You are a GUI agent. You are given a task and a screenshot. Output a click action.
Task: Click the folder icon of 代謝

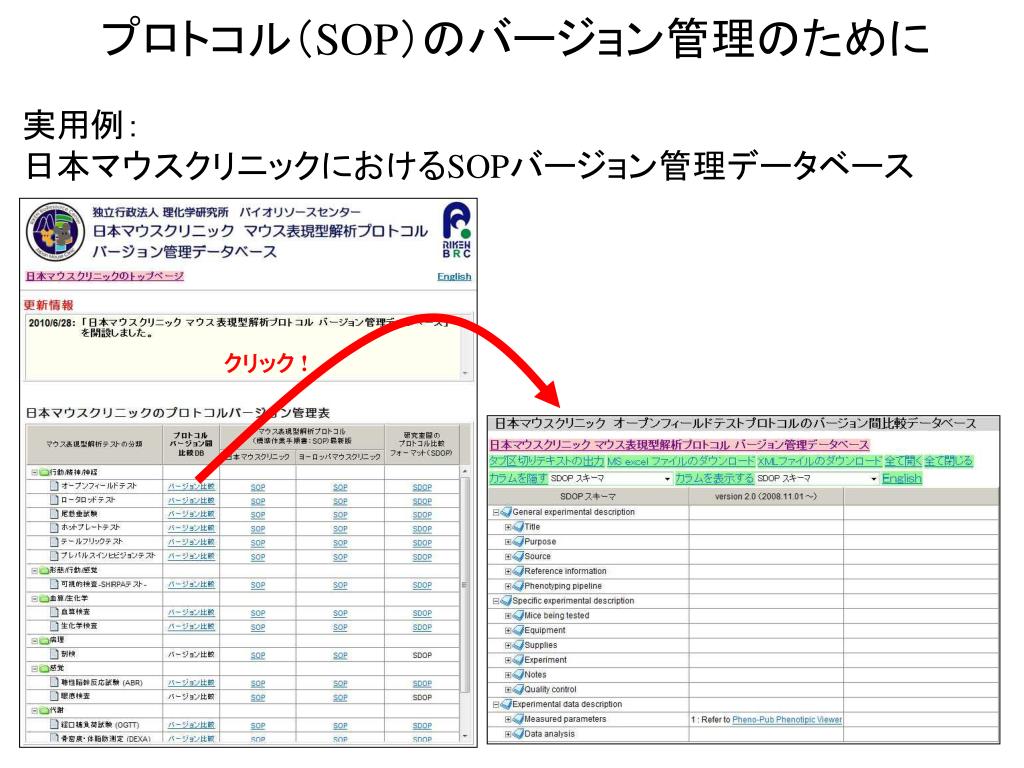click(x=44, y=711)
